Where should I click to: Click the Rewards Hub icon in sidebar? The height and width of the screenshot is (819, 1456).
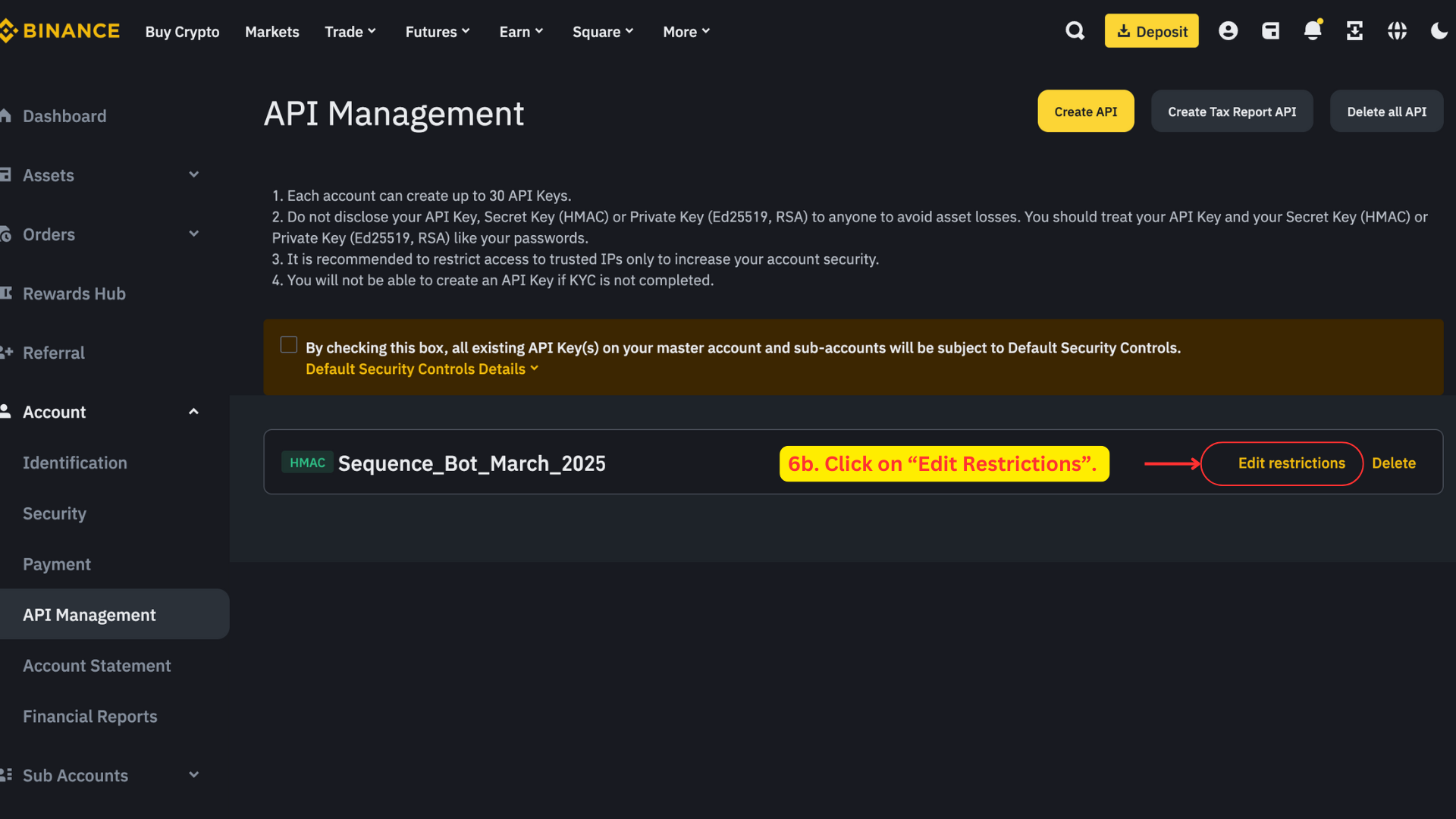[x=5, y=293]
